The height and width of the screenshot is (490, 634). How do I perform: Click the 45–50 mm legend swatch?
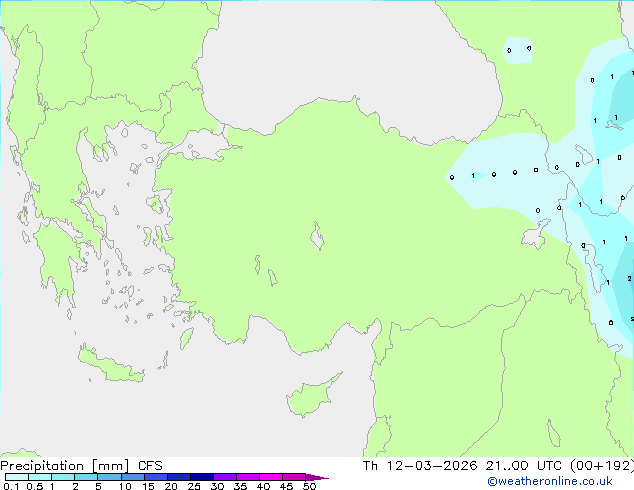tap(294, 477)
